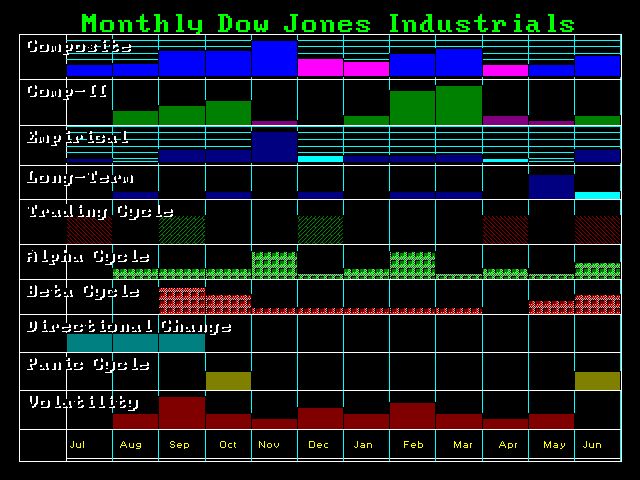The height and width of the screenshot is (480, 640).
Task: Select the dark red Volatility bar in Feb
Action: 412,416
